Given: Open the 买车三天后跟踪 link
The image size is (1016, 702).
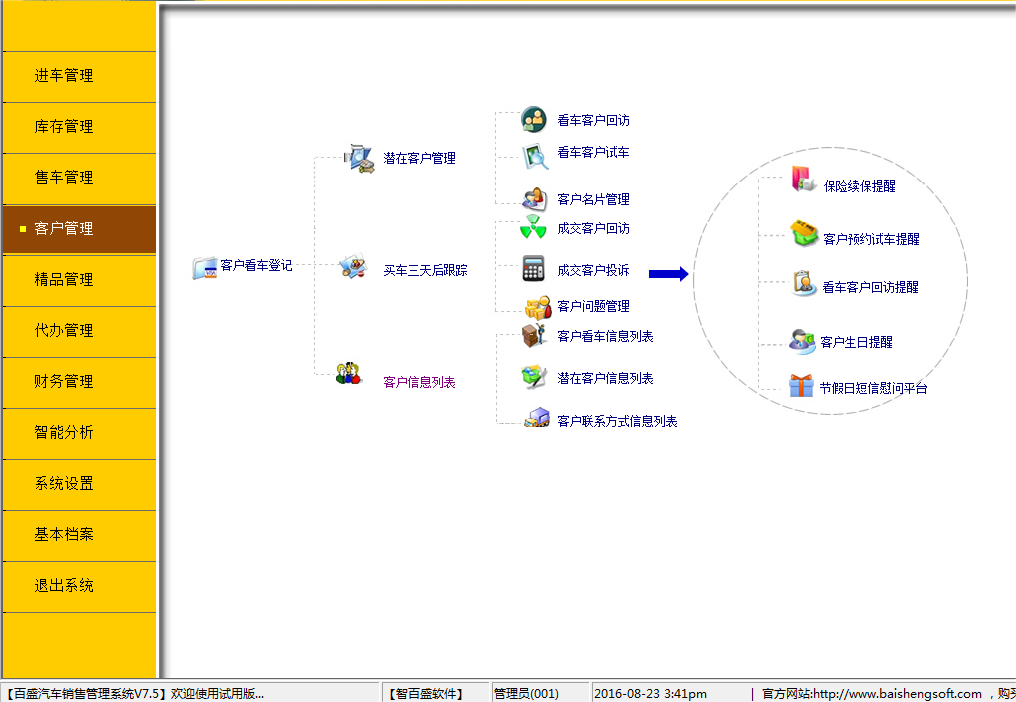Looking at the screenshot, I should click(425, 270).
